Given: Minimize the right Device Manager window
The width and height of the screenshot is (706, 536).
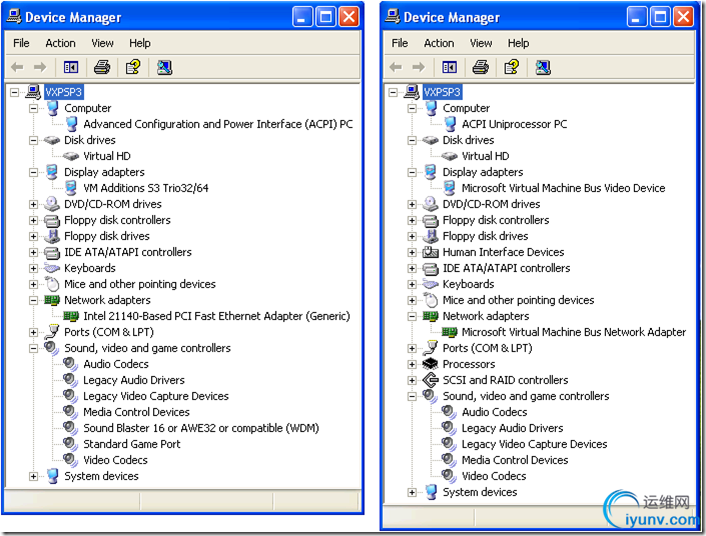Looking at the screenshot, I should pos(637,17).
